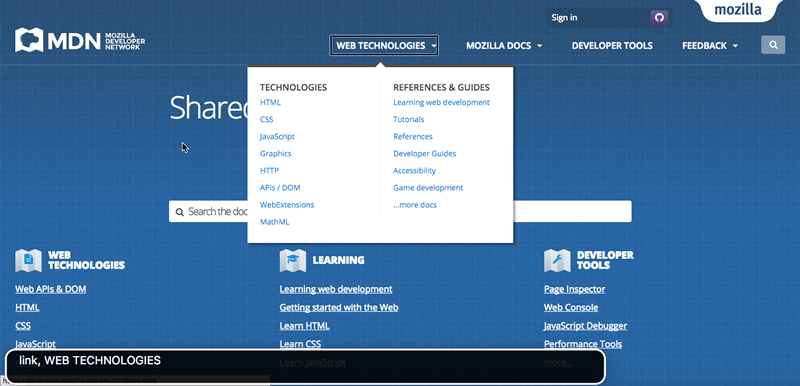Open the header search magnifier button
The image size is (800, 386).
pyautogui.click(x=773, y=45)
